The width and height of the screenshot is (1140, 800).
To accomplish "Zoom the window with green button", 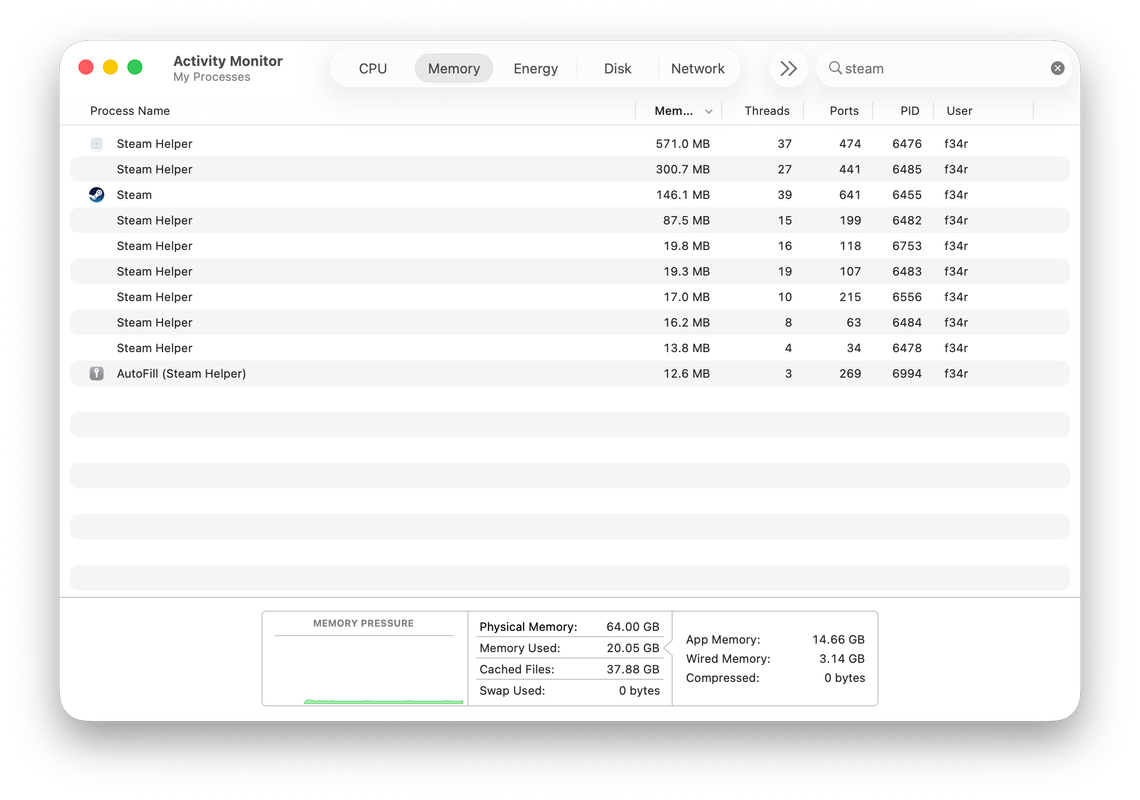I will pyautogui.click(x=135, y=67).
